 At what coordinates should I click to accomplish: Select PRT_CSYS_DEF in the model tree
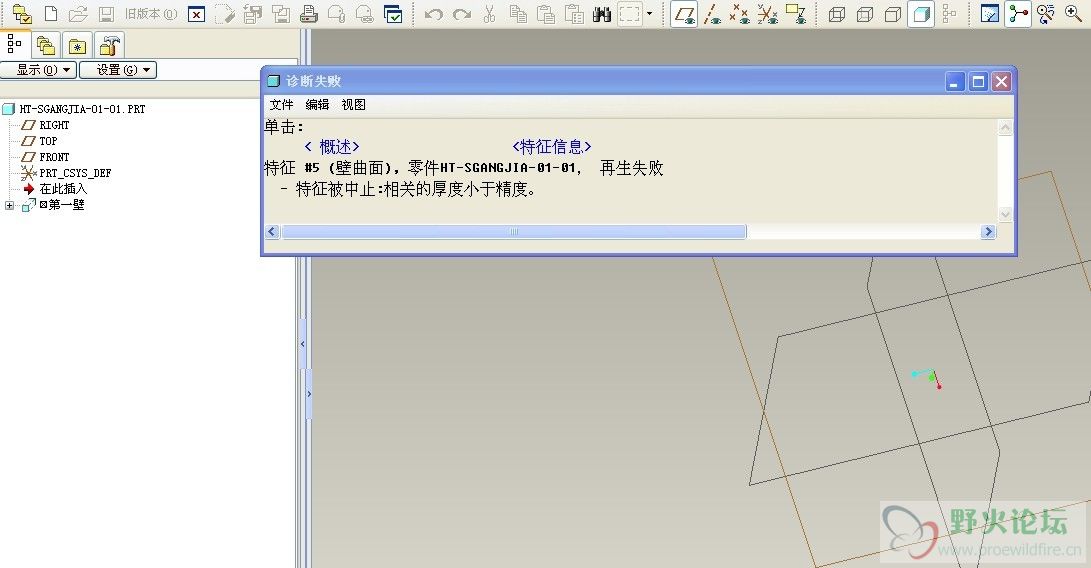coord(66,173)
